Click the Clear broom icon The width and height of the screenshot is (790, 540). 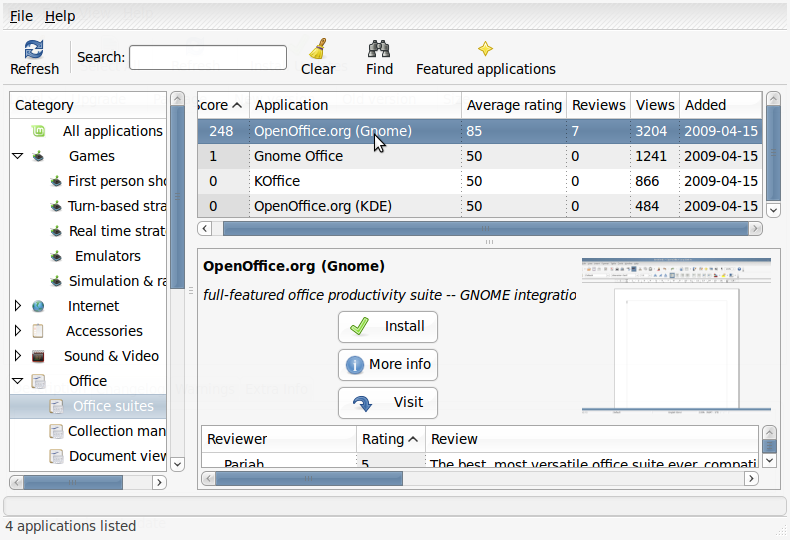318,50
